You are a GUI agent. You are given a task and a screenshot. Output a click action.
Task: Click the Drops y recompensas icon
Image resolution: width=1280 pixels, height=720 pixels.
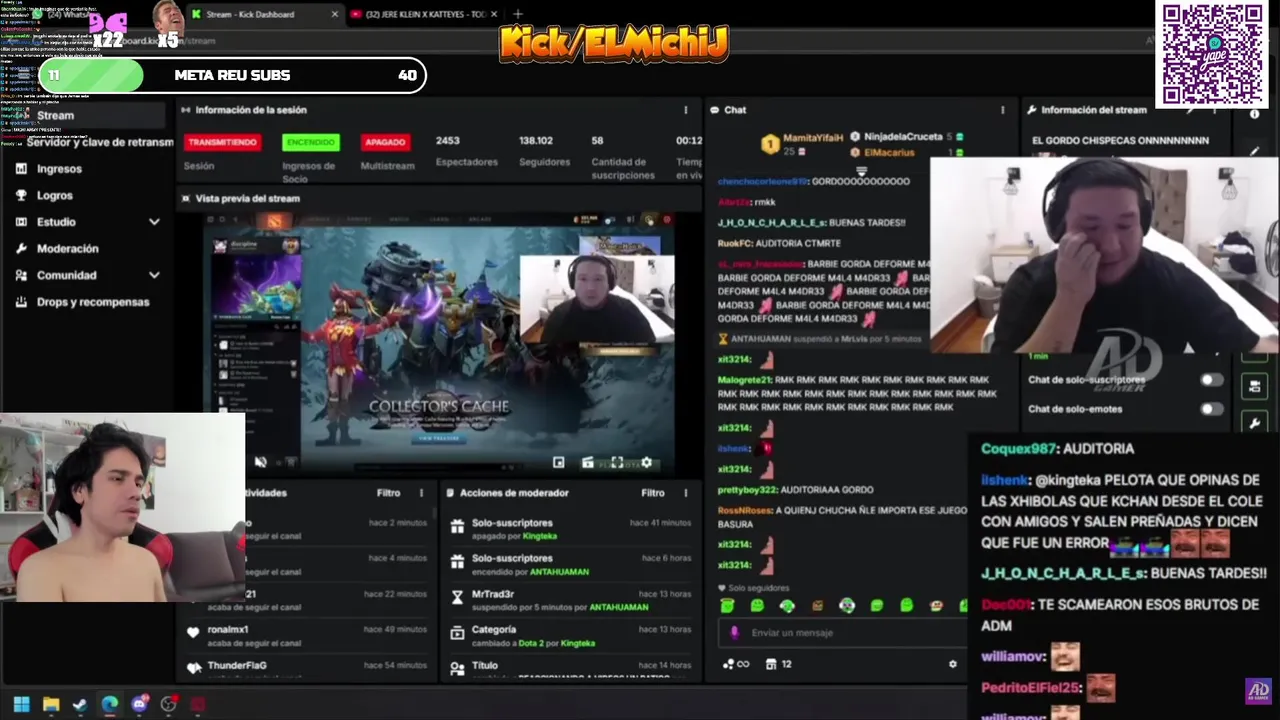[21, 302]
